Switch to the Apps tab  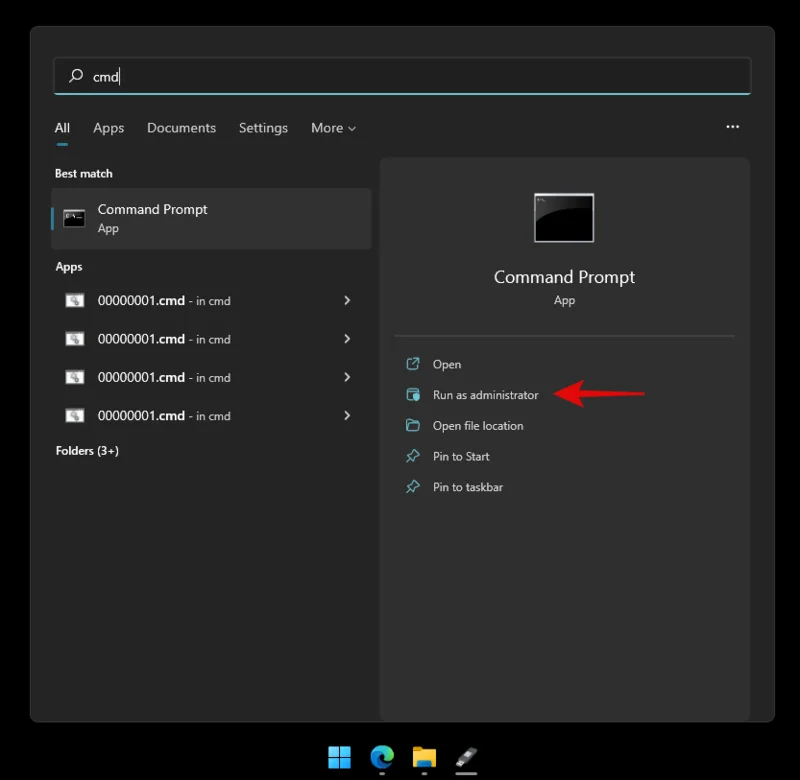click(108, 128)
